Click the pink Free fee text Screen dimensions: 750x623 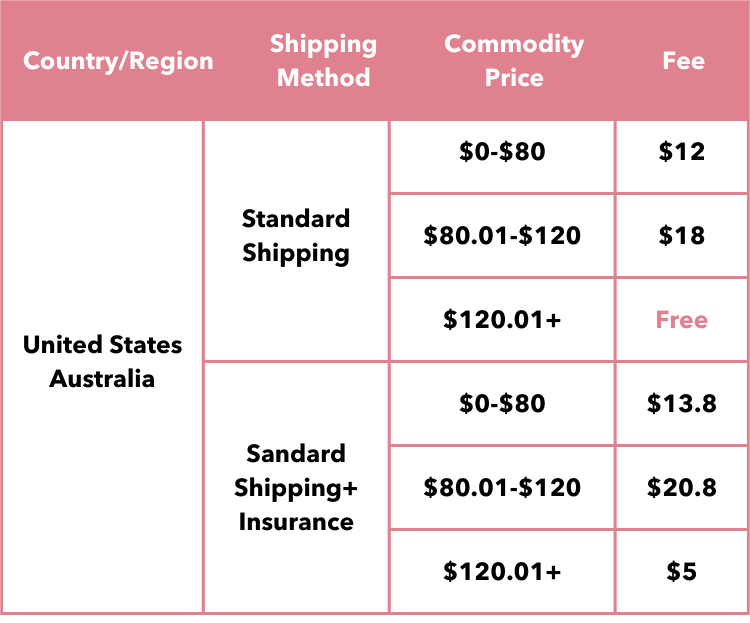coord(682,320)
